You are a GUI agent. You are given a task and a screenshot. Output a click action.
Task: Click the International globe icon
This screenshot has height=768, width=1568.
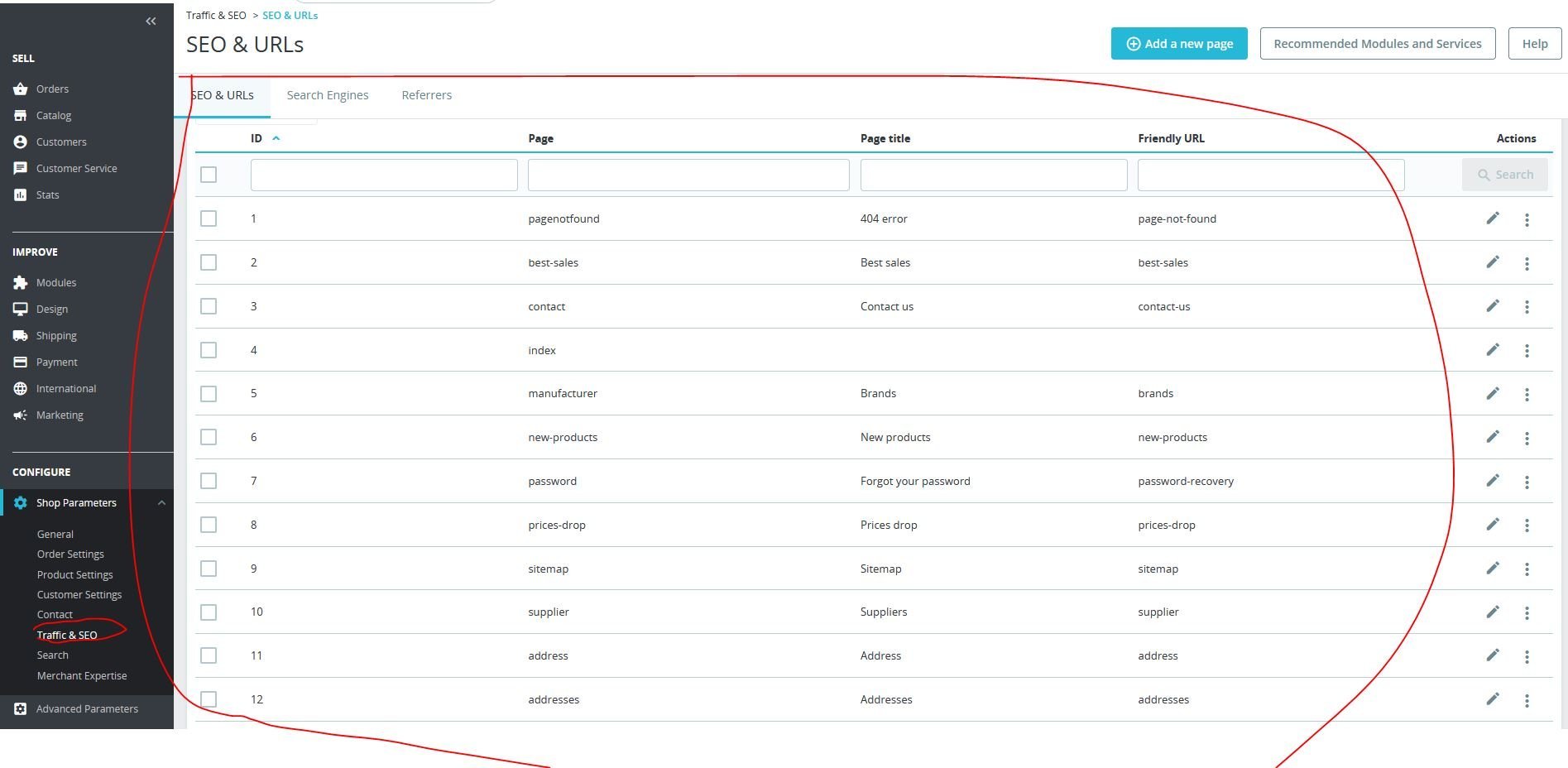point(21,388)
